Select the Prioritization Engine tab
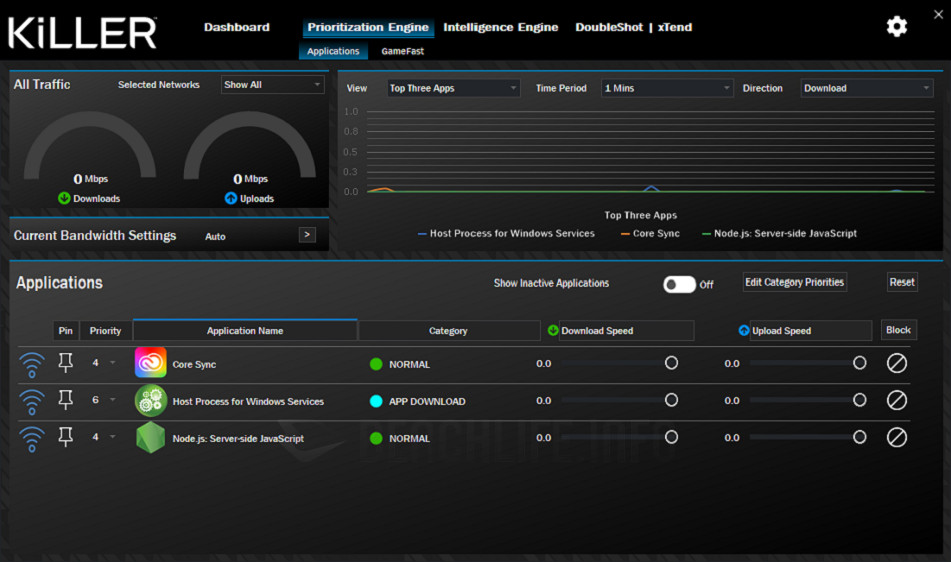 pos(368,27)
